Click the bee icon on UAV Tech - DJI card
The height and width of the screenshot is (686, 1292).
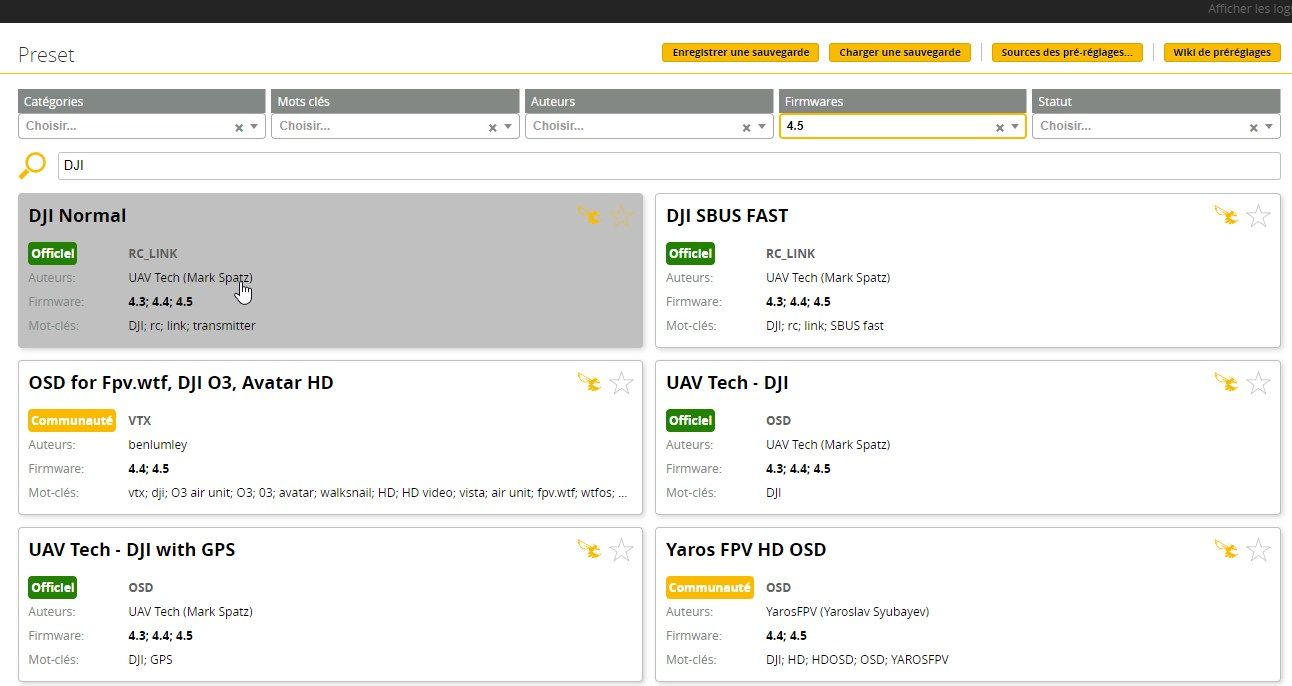1226,382
